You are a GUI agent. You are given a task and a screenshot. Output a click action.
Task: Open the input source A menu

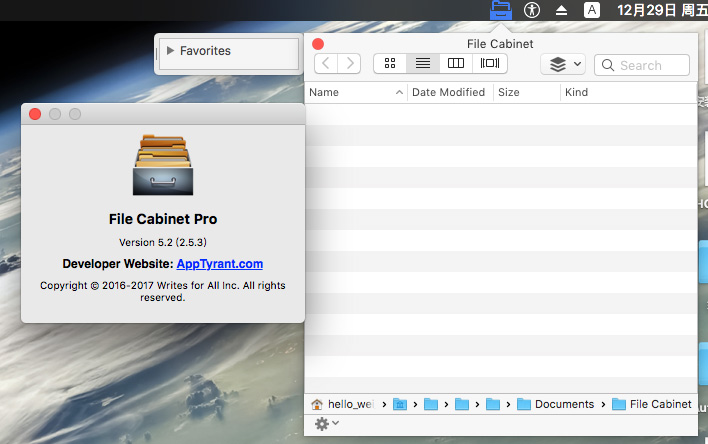coord(592,10)
